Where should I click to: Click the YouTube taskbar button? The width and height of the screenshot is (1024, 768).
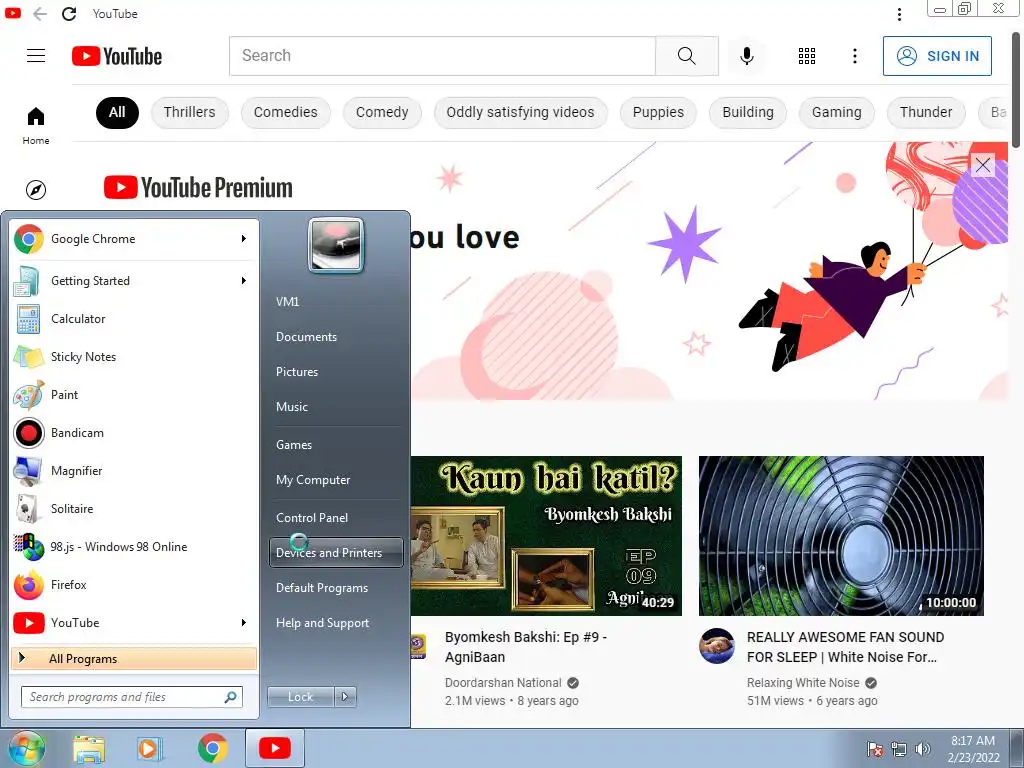(274, 748)
